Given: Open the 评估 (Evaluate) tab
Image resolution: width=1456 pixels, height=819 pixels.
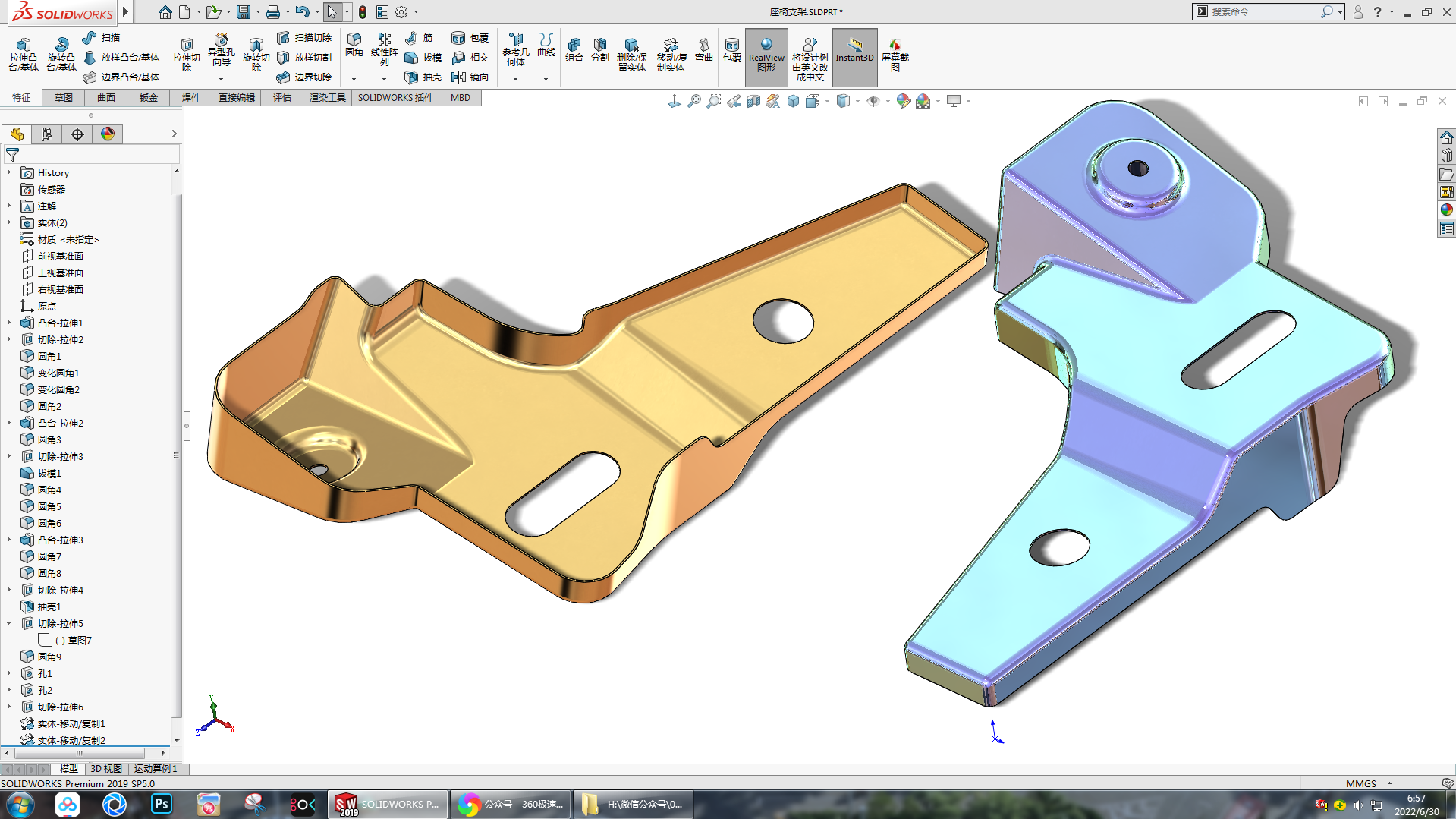Looking at the screenshot, I should coord(282,98).
